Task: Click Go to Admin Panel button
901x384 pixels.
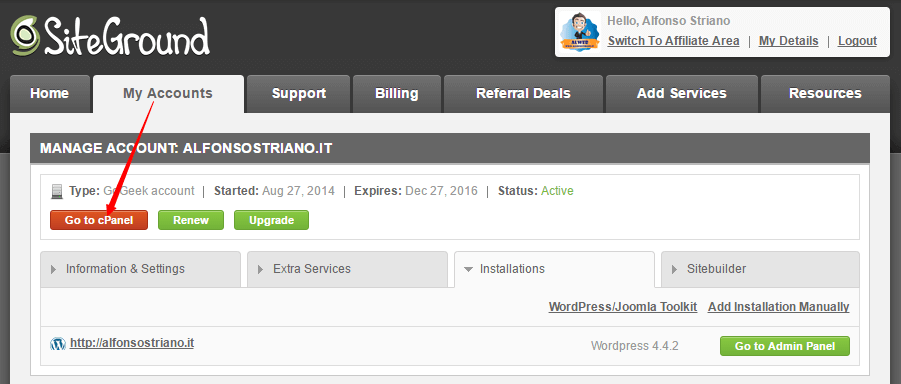Action: pos(784,346)
